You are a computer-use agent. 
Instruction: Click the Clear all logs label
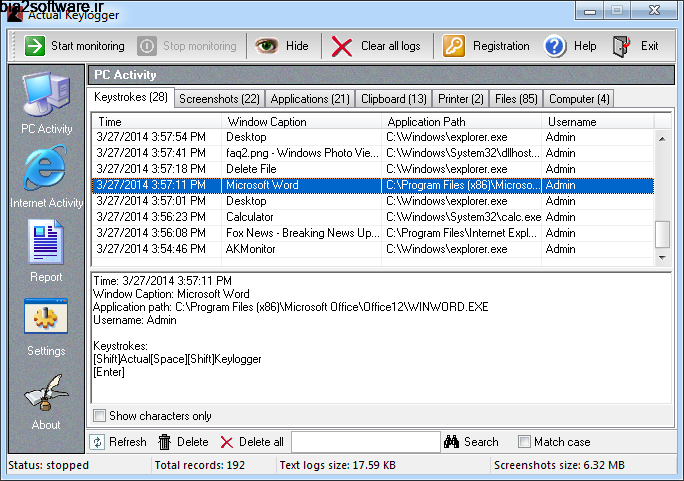click(x=390, y=46)
